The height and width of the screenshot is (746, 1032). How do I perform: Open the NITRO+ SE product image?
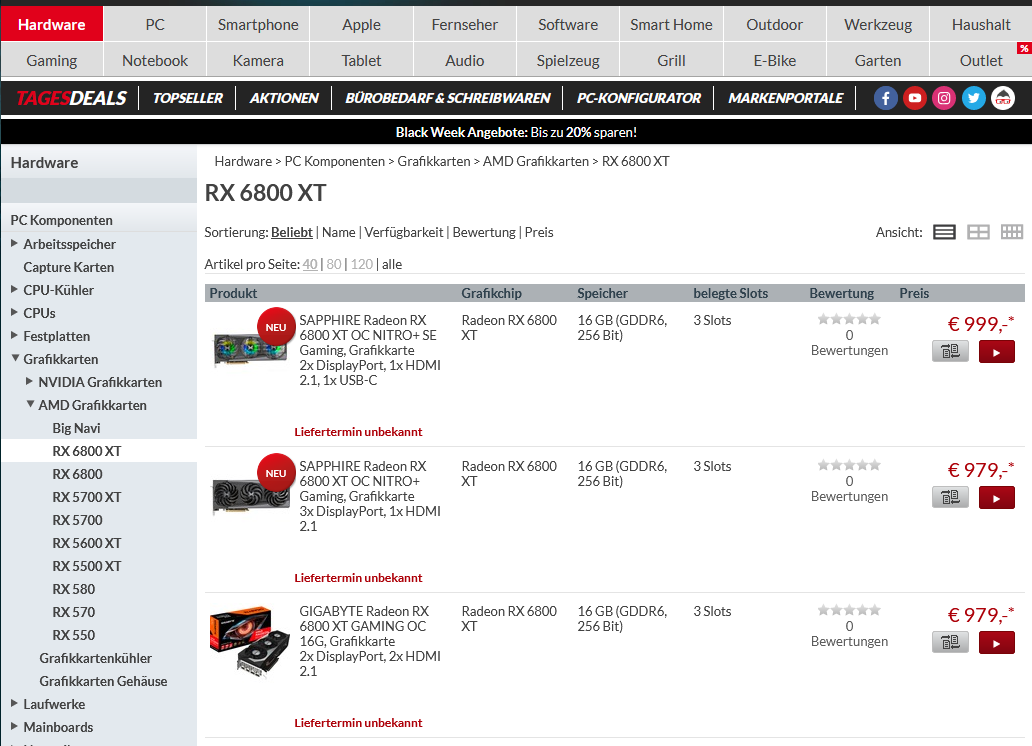coord(251,348)
